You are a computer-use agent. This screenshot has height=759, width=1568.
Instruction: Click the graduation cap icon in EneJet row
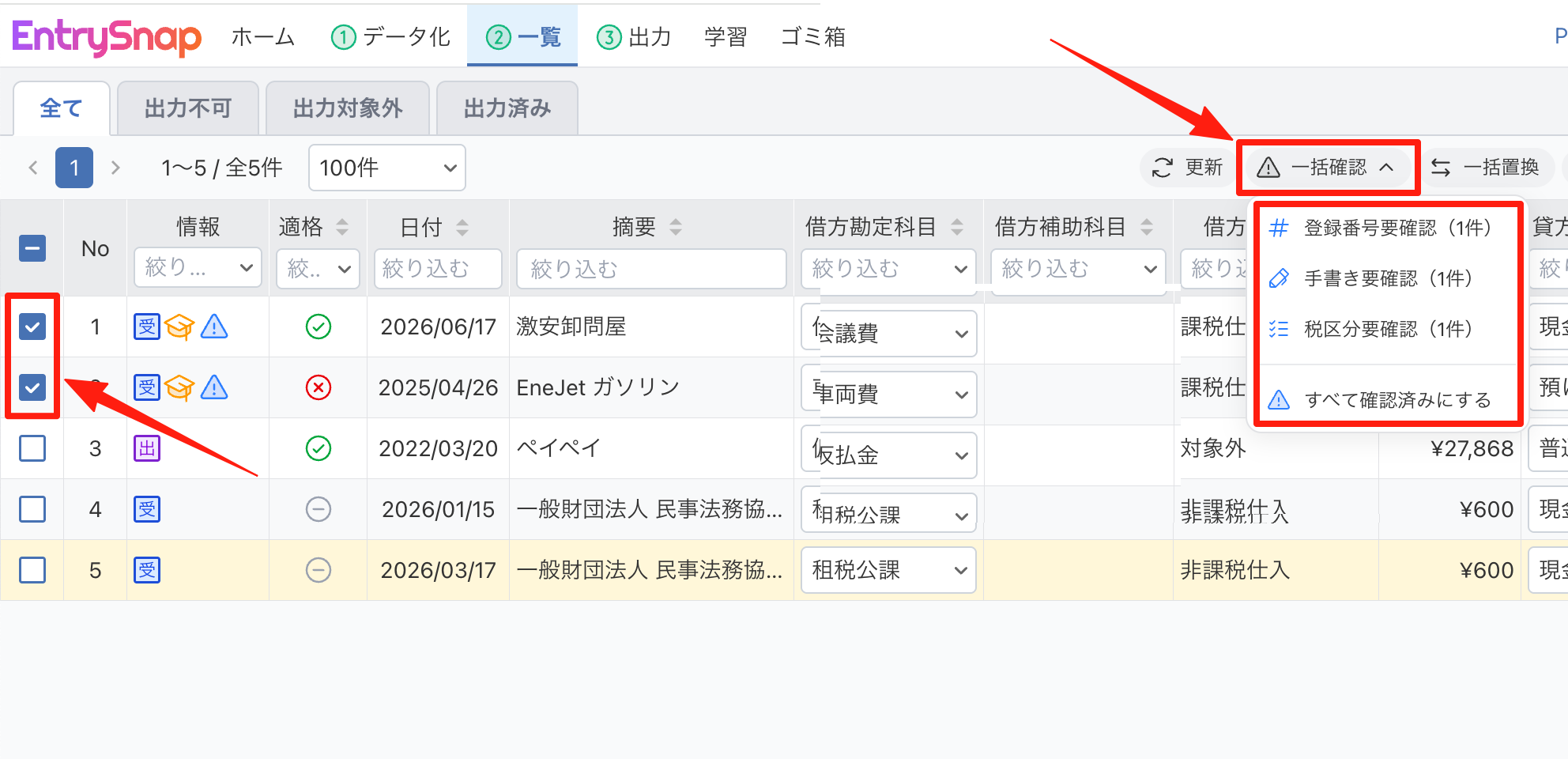(179, 387)
